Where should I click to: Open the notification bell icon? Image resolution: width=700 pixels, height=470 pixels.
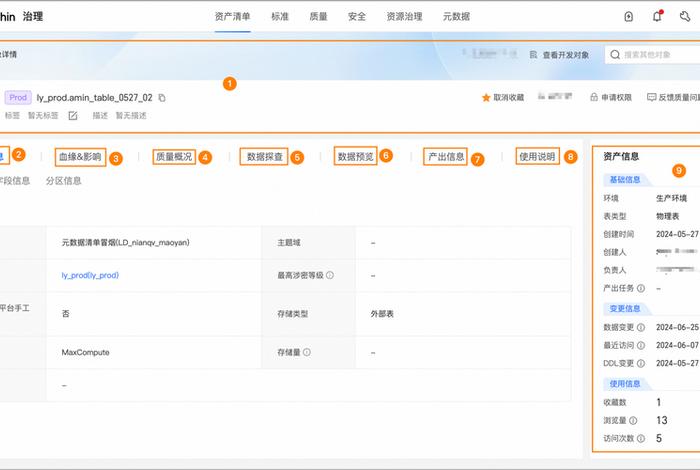[657, 16]
